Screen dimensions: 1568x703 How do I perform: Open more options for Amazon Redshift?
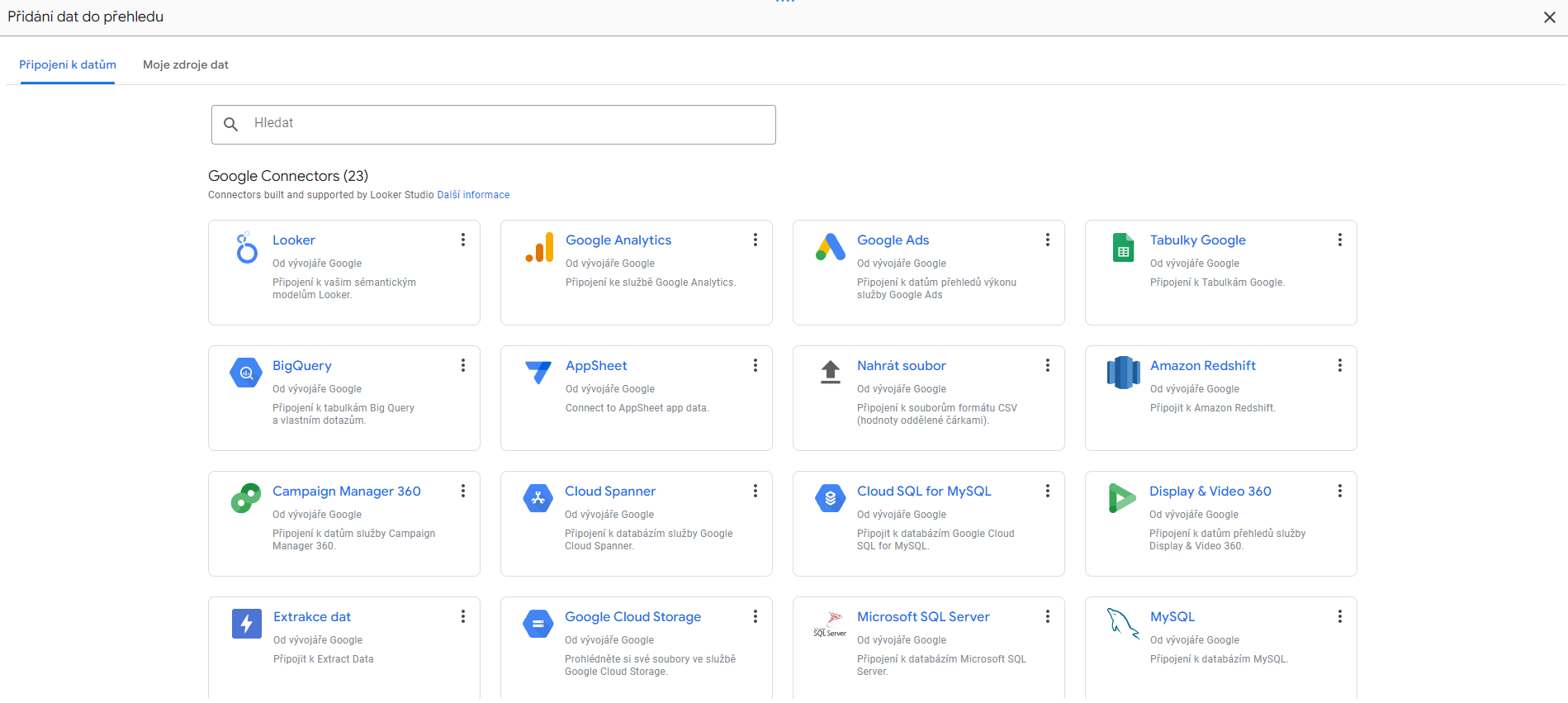click(1340, 365)
